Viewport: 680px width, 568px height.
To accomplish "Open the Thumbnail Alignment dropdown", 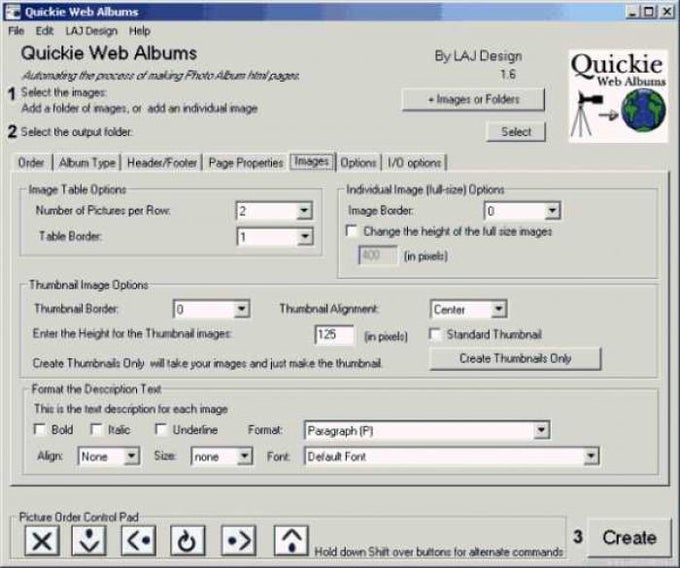I will 499,309.
